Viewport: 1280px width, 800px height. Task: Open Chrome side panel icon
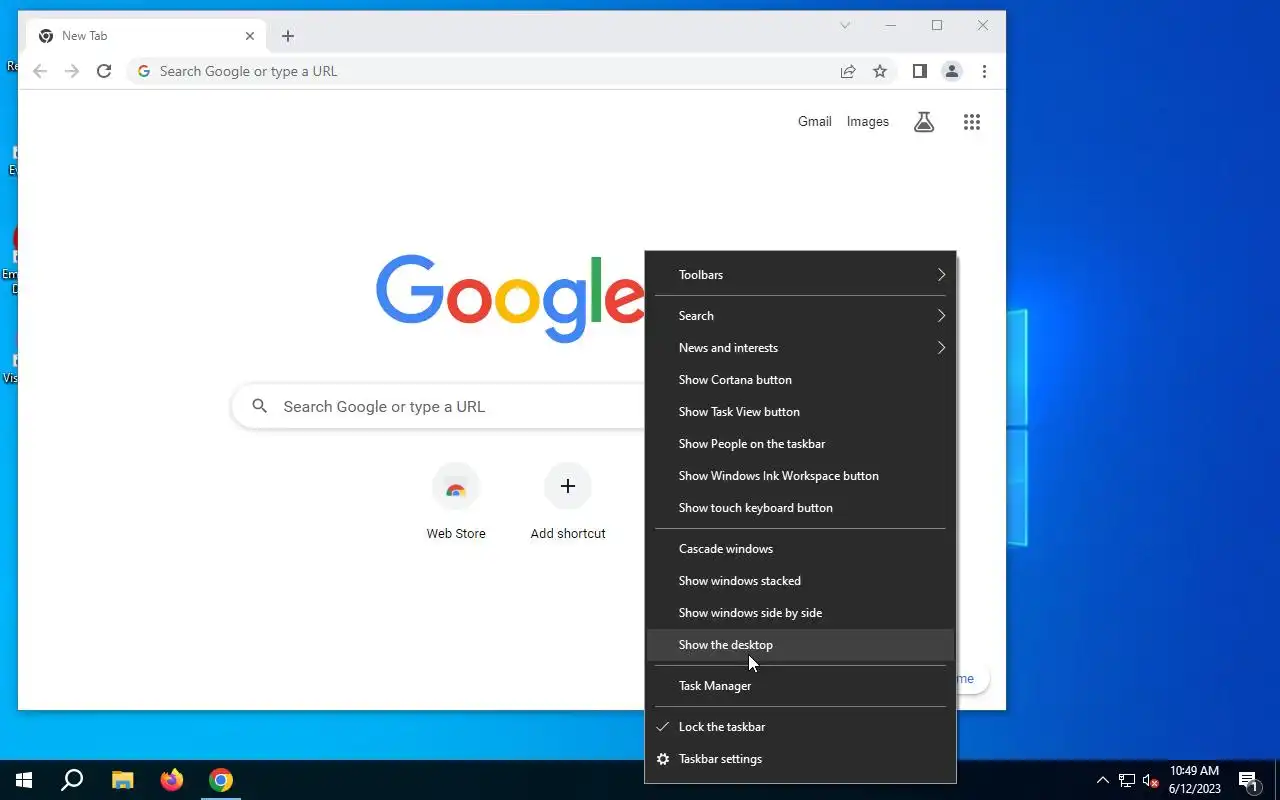coord(920,71)
